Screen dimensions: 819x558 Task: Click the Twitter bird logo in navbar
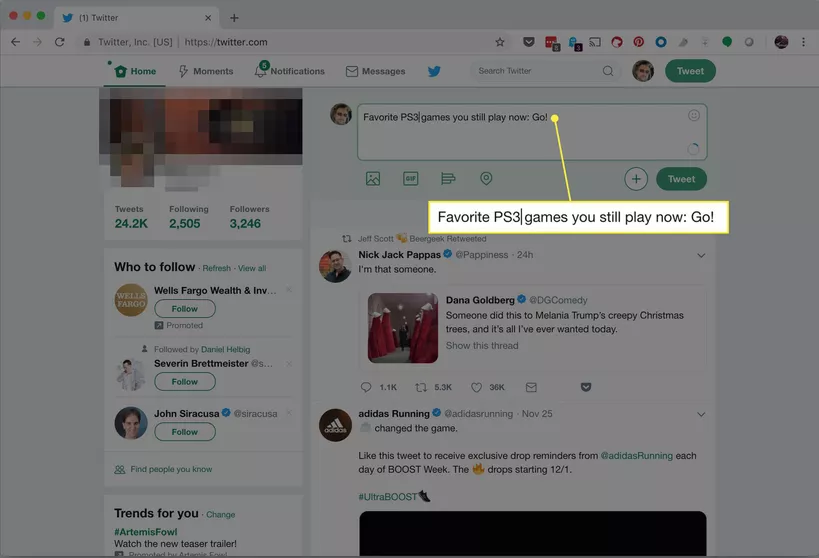pyautogui.click(x=434, y=71)
